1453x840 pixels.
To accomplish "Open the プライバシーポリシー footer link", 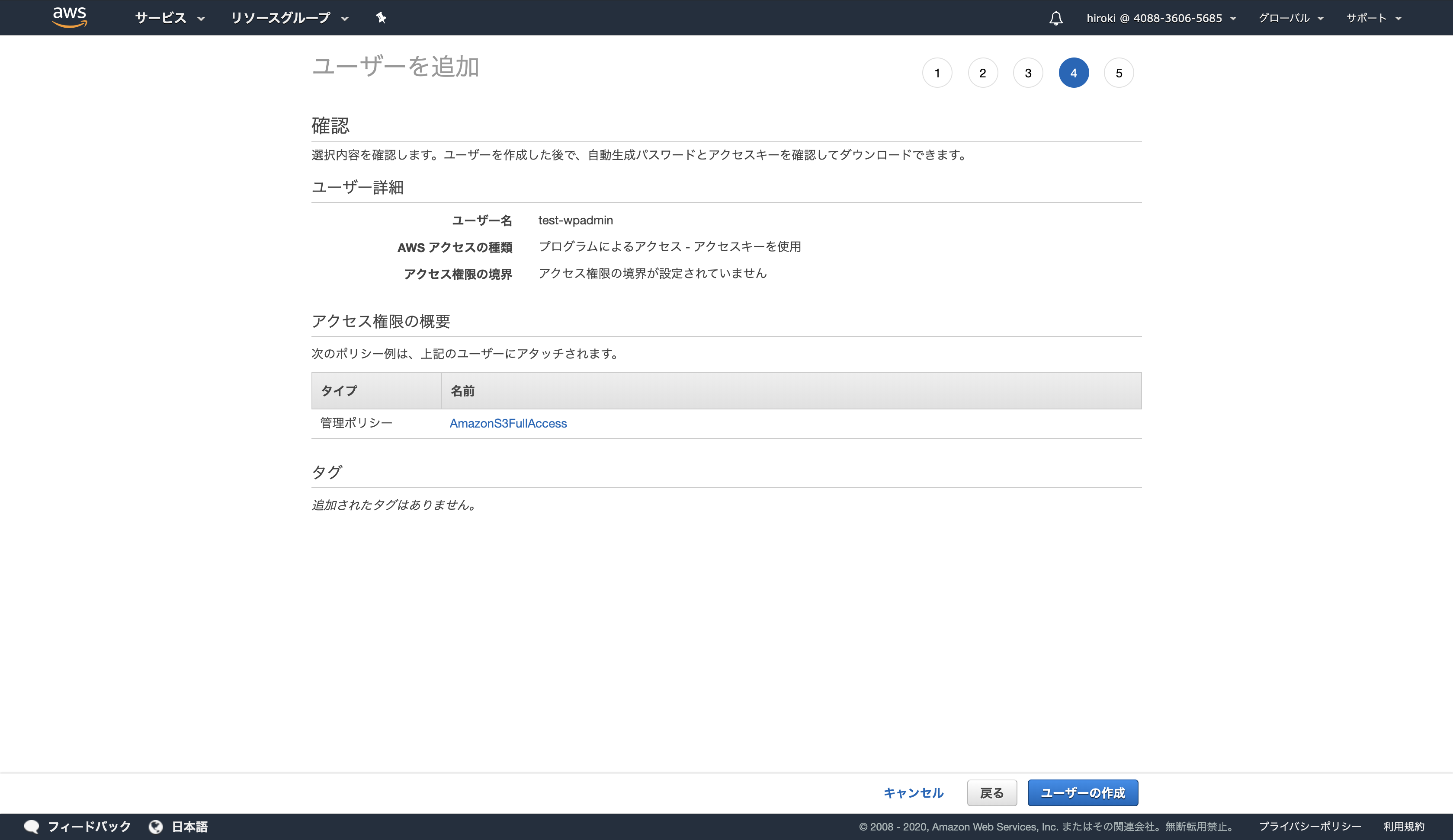I will (x=1309, y=827).
